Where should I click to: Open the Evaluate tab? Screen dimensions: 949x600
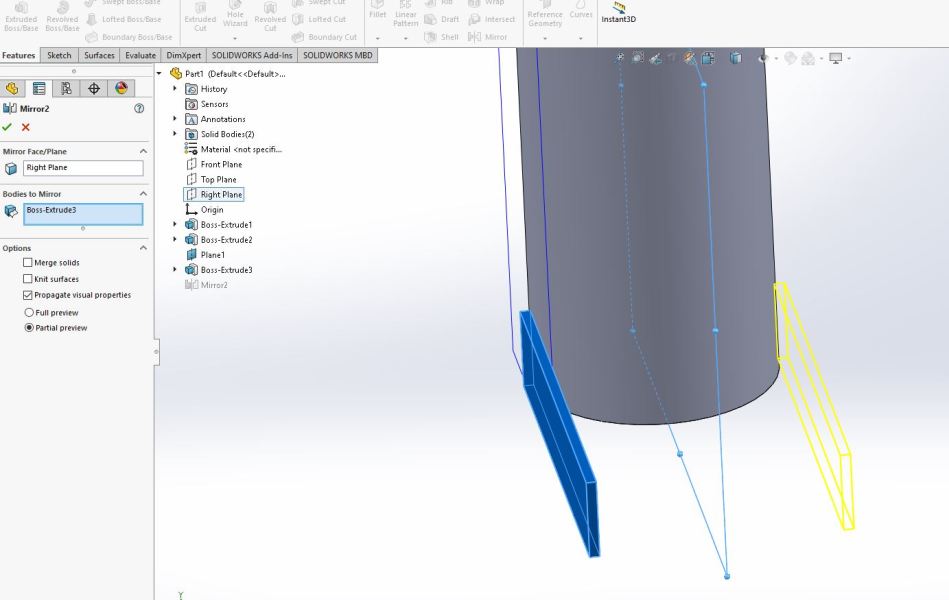pyautogui.click(x=140, y=55)
